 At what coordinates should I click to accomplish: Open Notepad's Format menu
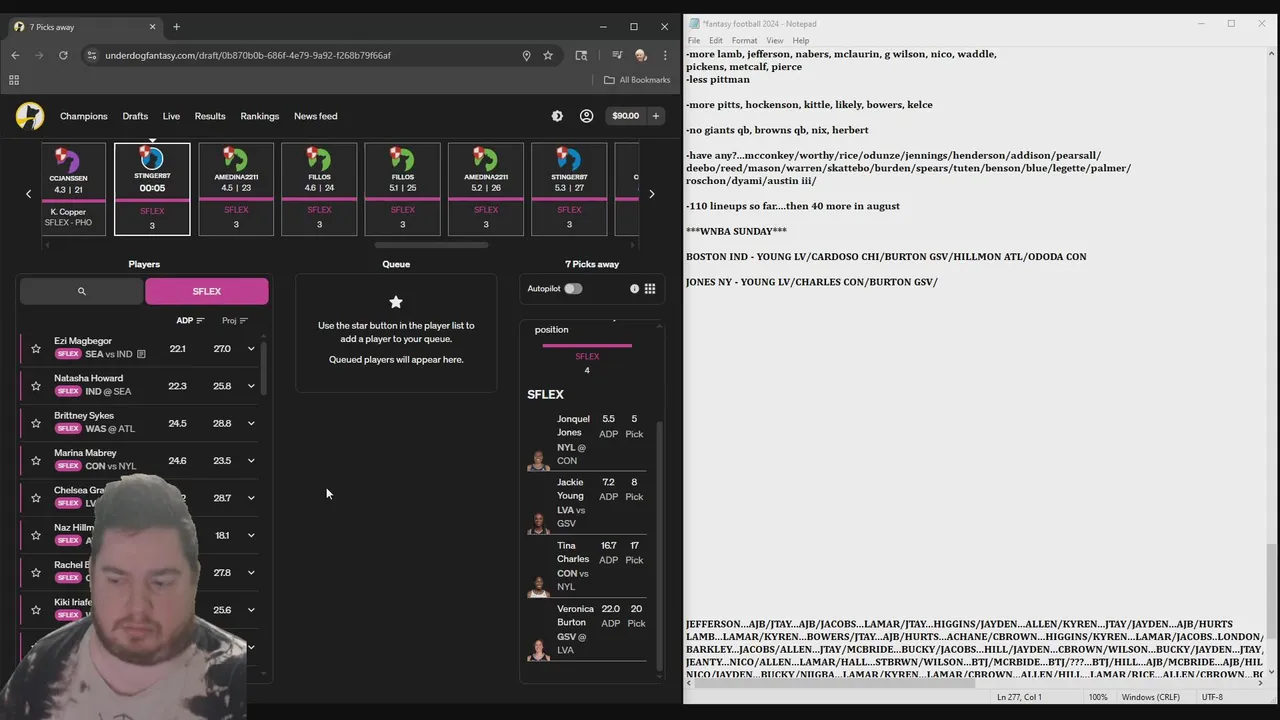pyautogui.click(x=744, y=41)
